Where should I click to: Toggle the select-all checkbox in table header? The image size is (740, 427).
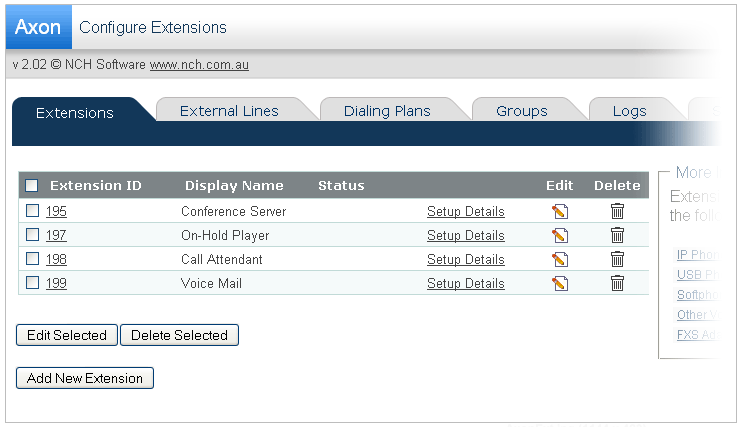pyautogui.click(x=32, y=185)
